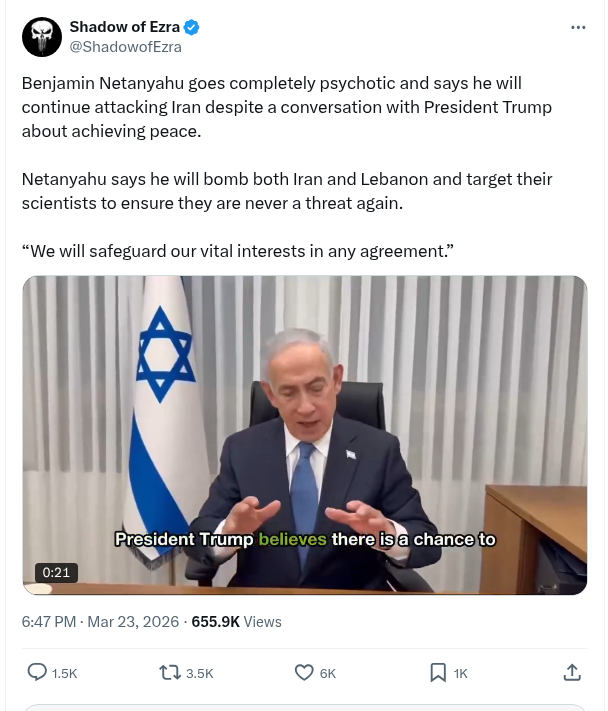Click the 1K bookmarks count
The image size is (608, 711).
460,673
